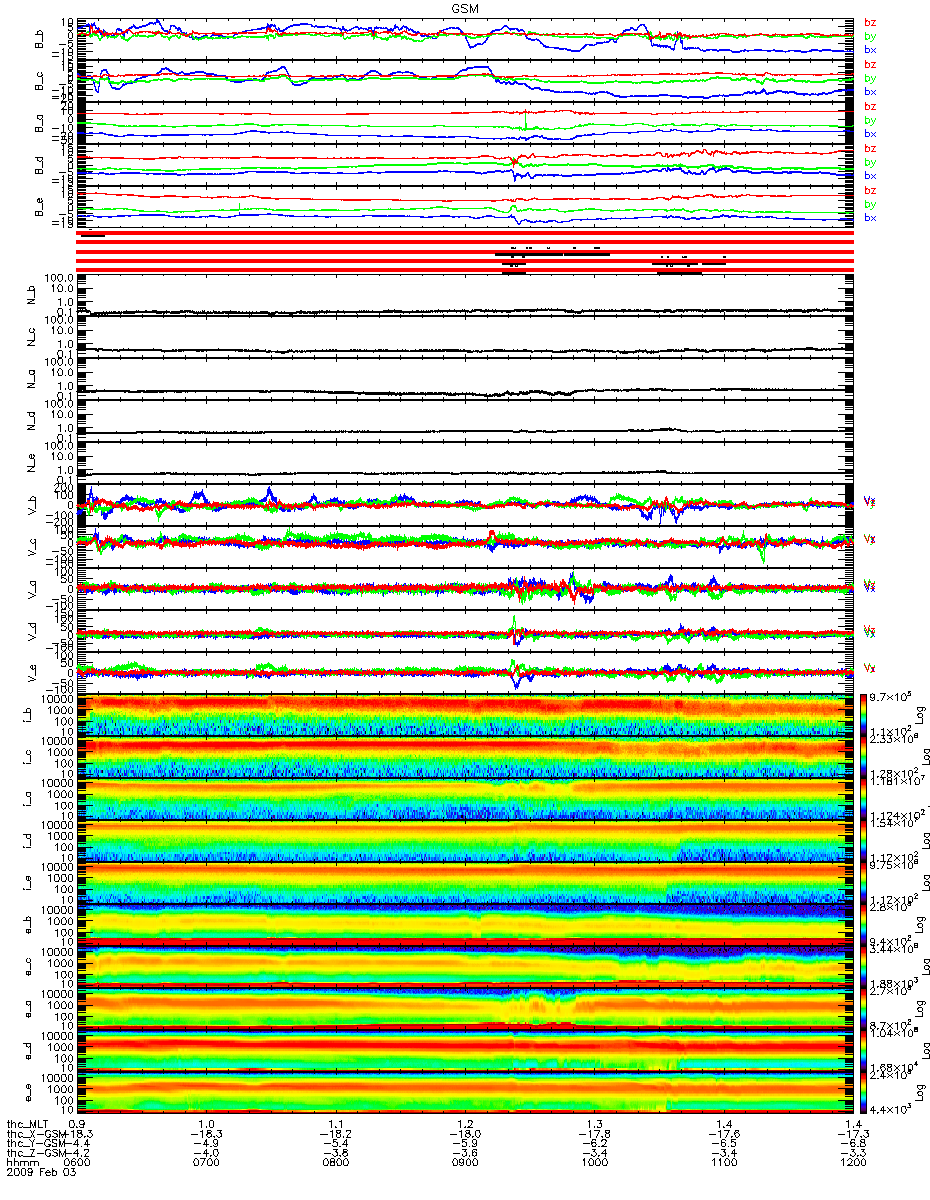Click the 0600 time tick label

tap(78, 1164)
